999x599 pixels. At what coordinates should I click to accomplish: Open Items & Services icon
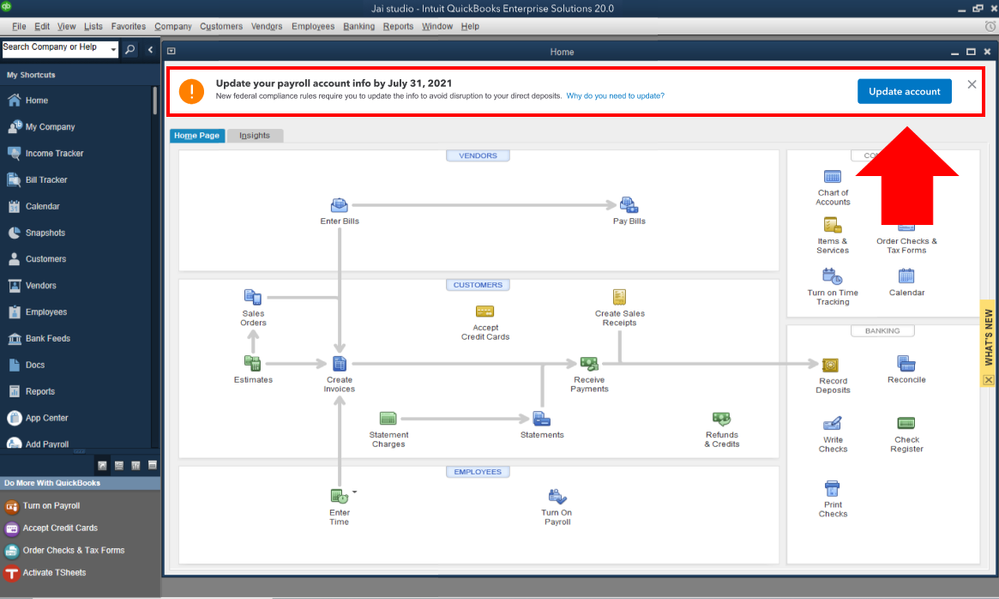point(832,225)
